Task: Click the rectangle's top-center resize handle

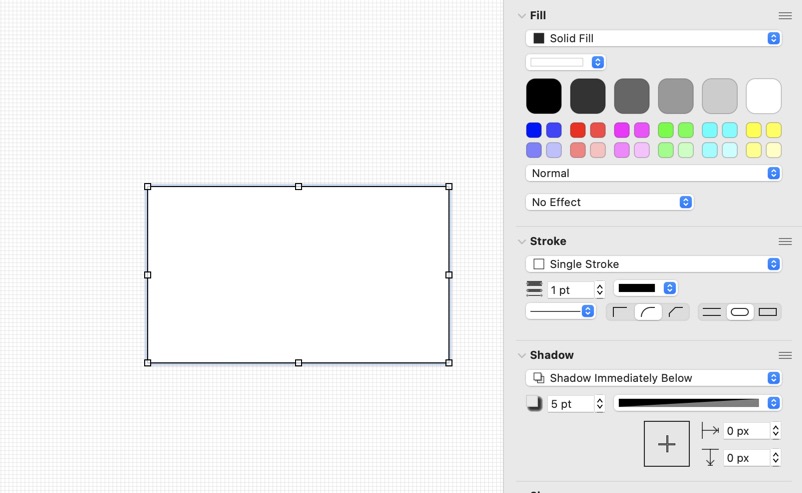Action: coord(299,187)
